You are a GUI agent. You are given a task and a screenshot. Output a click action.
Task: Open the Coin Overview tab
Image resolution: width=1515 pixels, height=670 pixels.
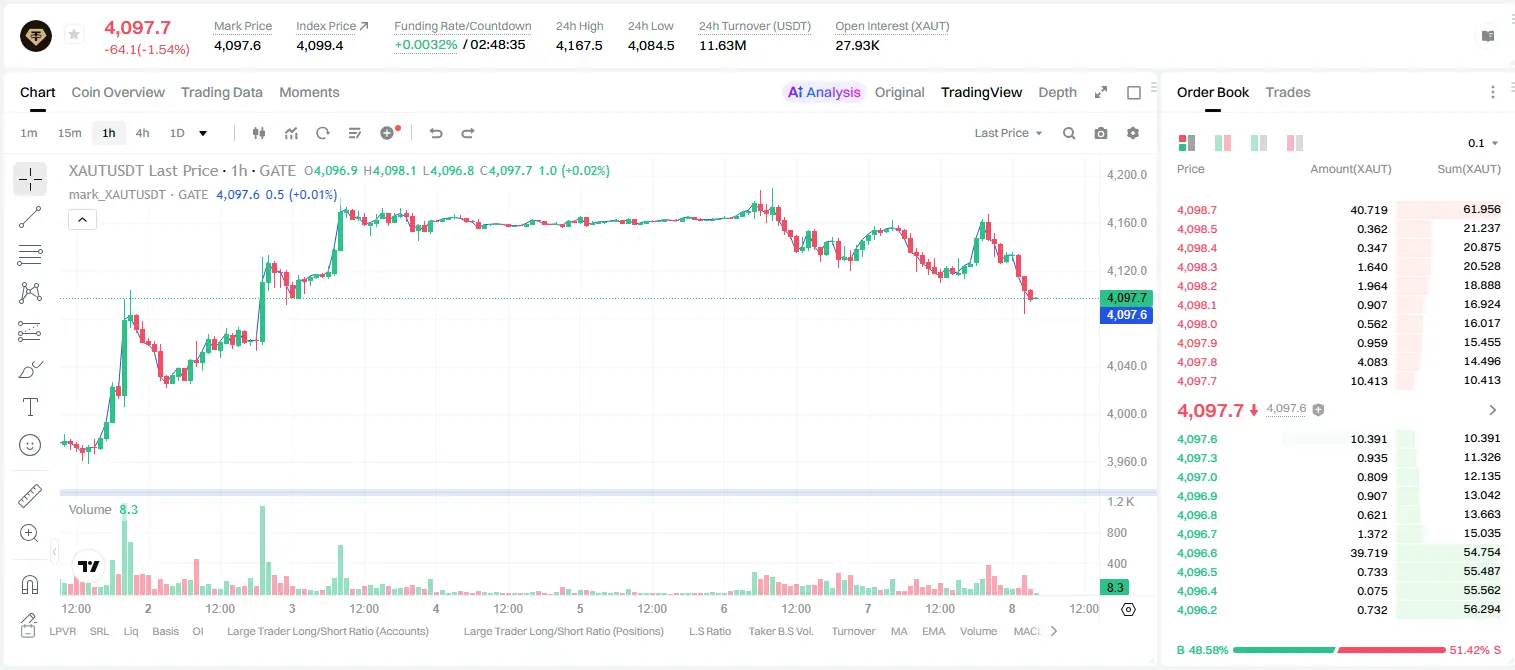pyautogui.click(x=118, y=92)
